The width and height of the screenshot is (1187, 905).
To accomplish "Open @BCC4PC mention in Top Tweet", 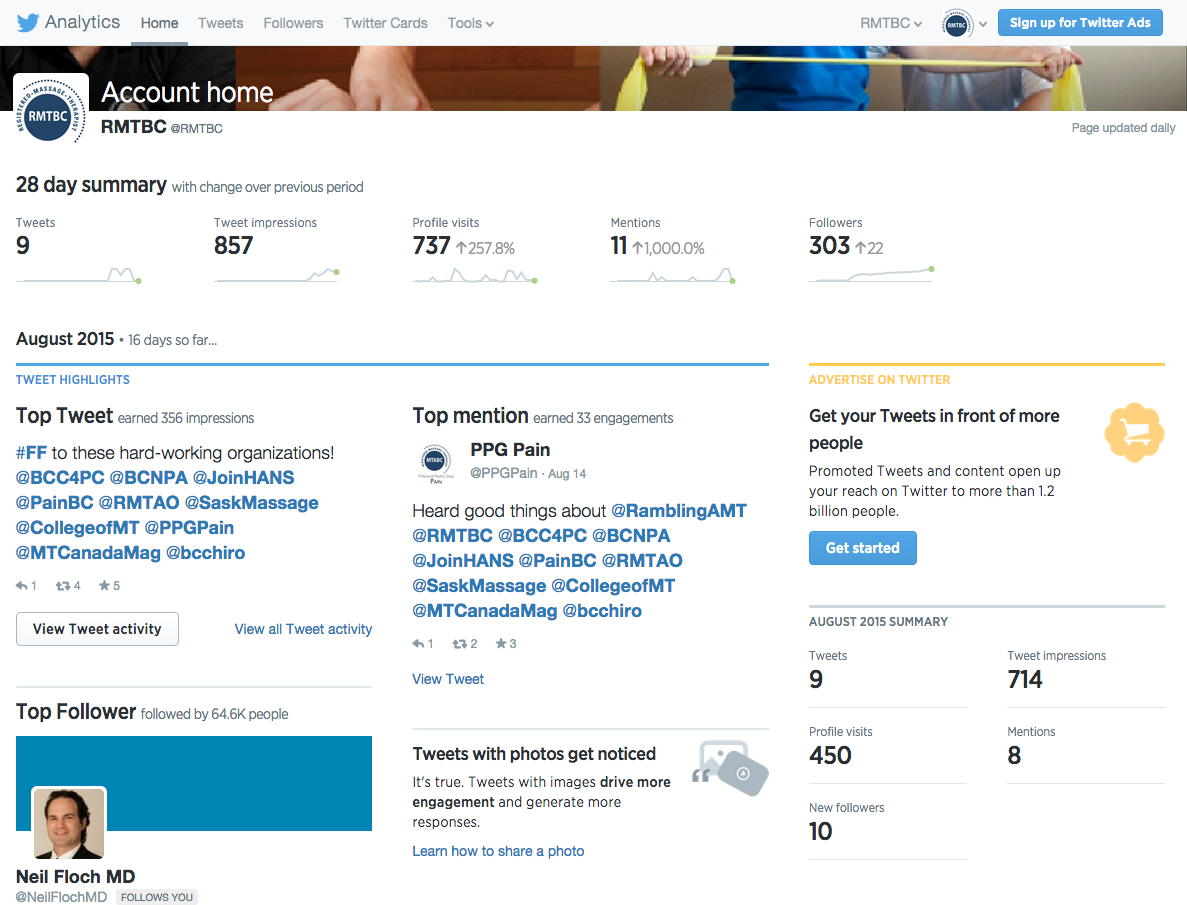I will point(60,478).
